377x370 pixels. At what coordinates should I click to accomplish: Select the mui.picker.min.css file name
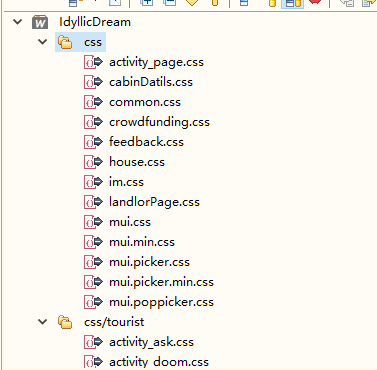click(161, 282)
